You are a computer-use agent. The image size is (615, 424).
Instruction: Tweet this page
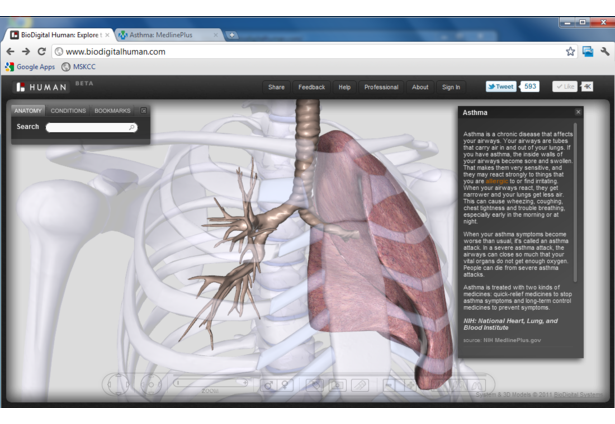(x=501, y=87)
